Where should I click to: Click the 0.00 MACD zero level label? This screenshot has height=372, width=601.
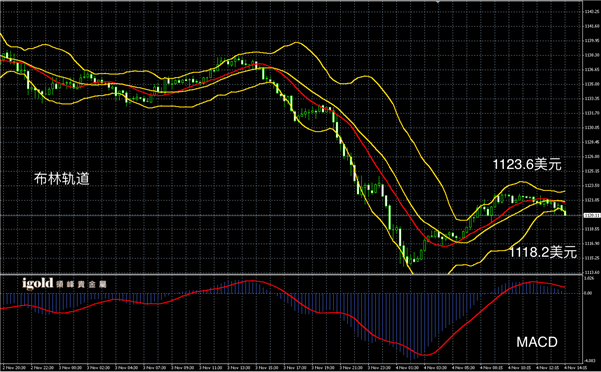coord(588,293)
